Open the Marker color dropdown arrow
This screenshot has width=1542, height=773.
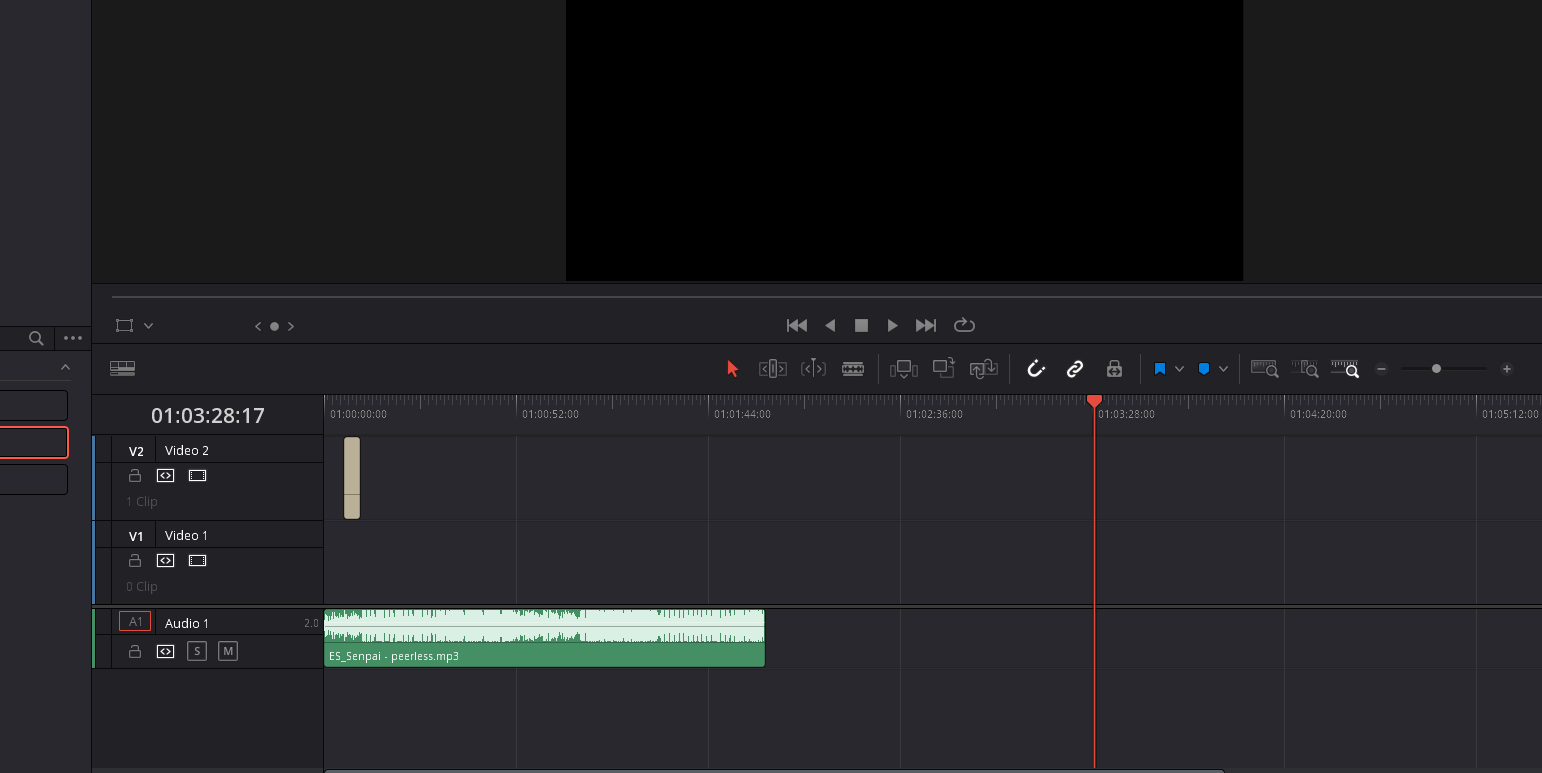[1223, 369]
